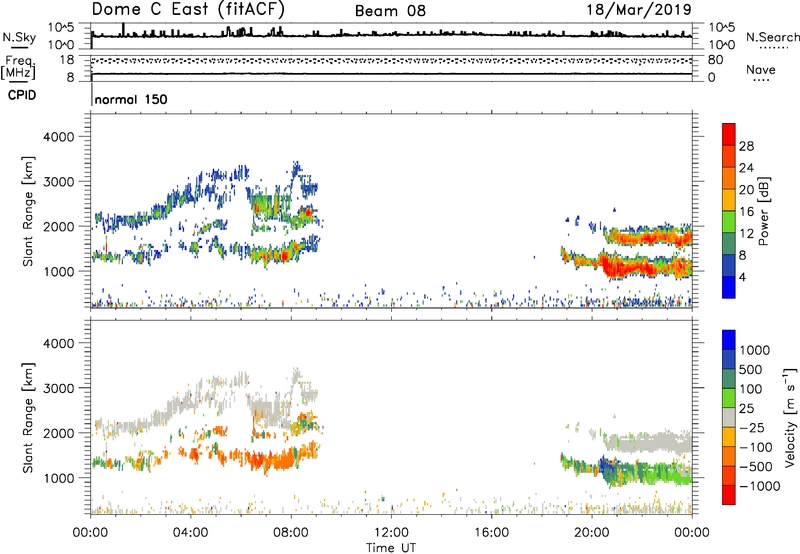800x554 pixels.
Task: Click the "Power [dB]" colorbar title
Action: (763, 212)
